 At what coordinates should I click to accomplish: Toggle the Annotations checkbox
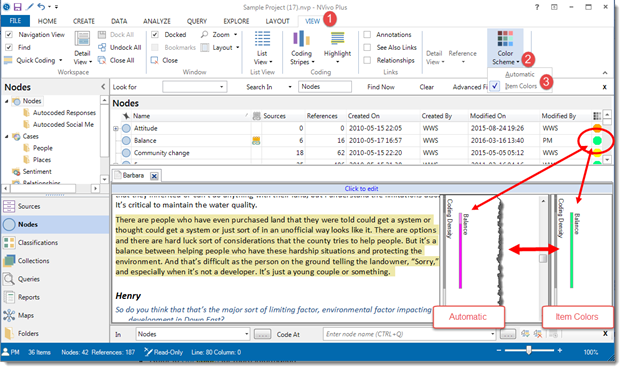pos(367,35)
